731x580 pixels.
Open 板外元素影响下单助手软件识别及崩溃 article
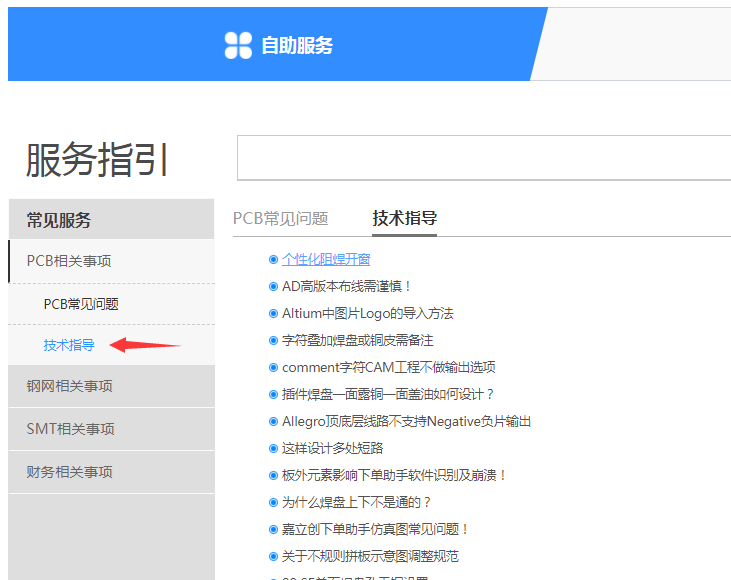(x=395, y=475)
